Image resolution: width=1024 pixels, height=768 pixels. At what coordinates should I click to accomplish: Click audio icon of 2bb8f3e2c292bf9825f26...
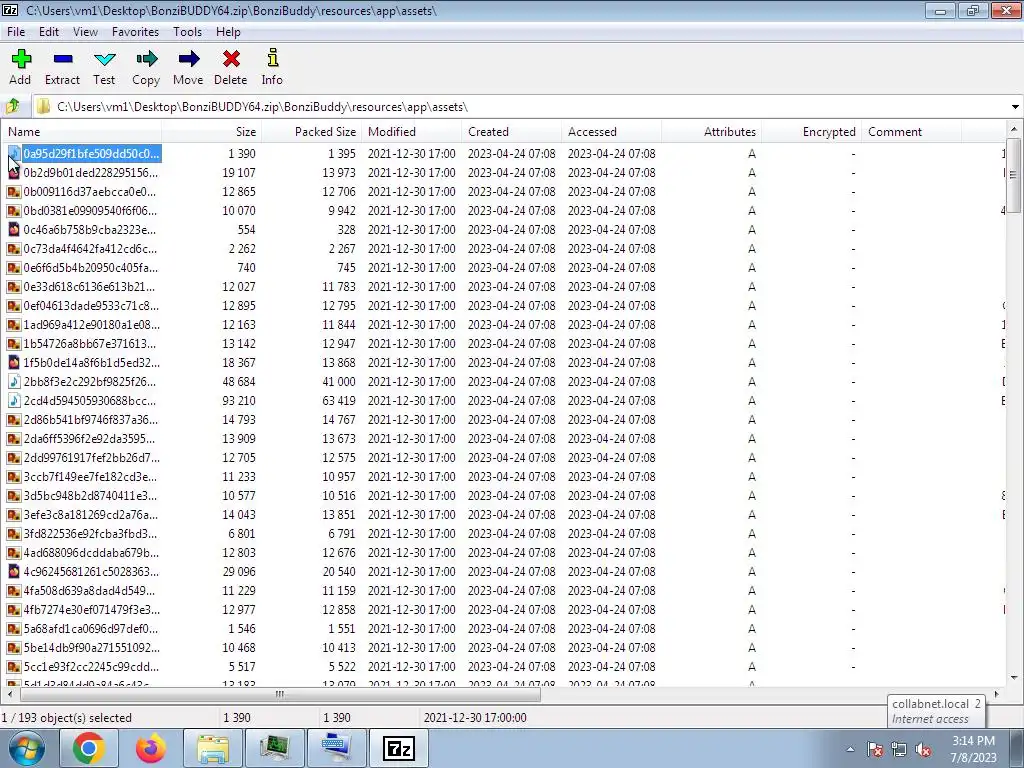pos(14,381)
